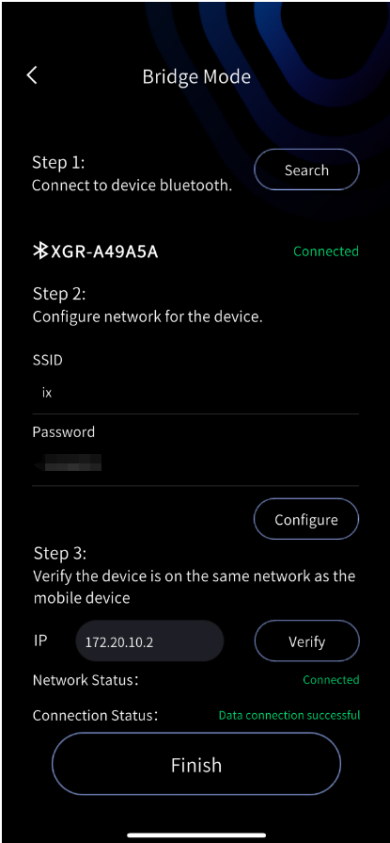Viewport: 390px width, 843px height.
Task: Click the home indicator bar at bottom
Action: coord(196,835)
